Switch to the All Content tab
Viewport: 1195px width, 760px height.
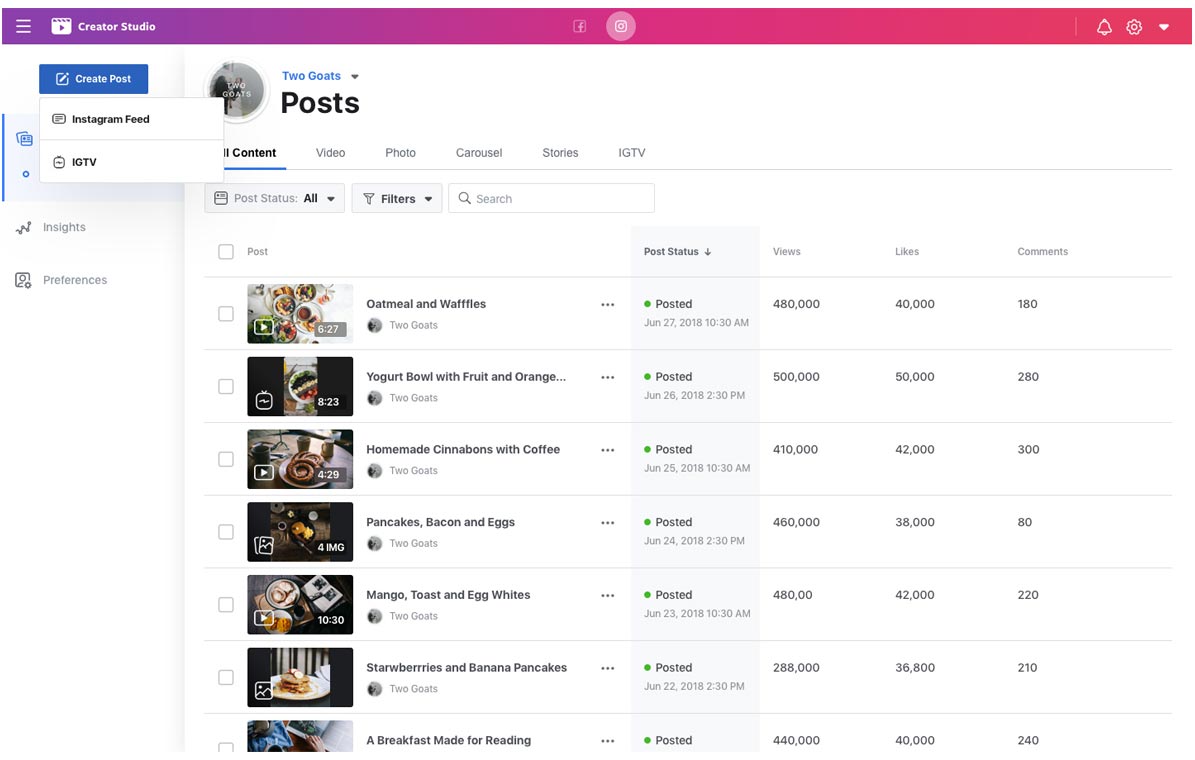(250, 152)
